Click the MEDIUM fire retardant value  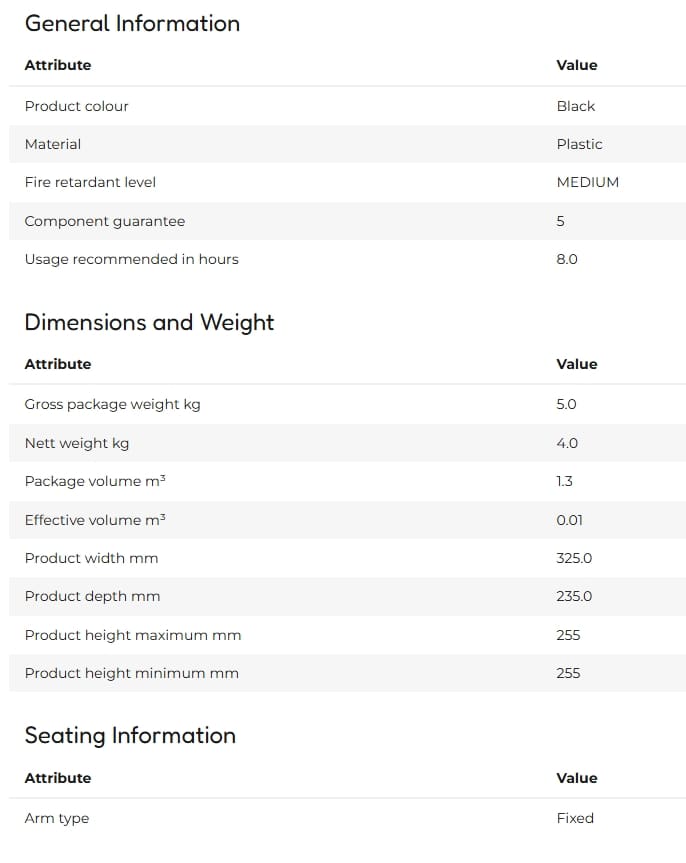click(x=587, y=182)
